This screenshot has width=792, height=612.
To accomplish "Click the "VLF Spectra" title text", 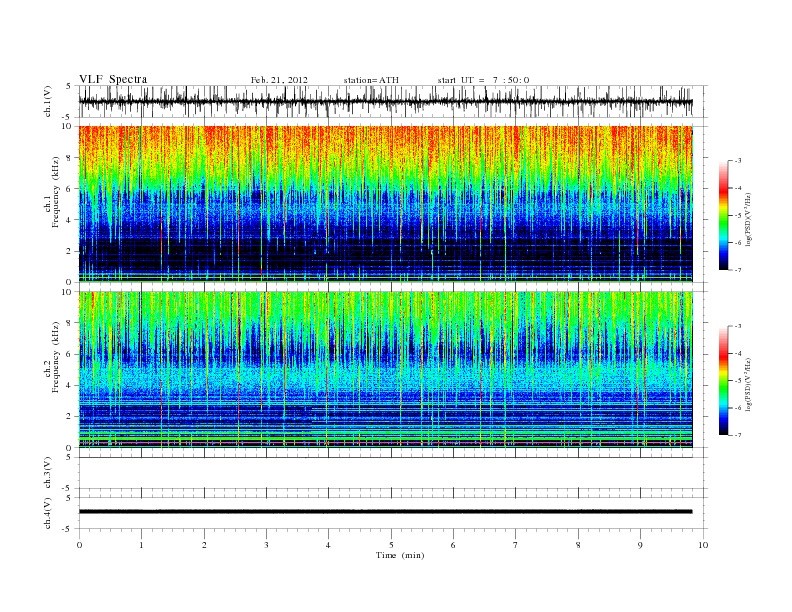I will click(x=113, y=79).
